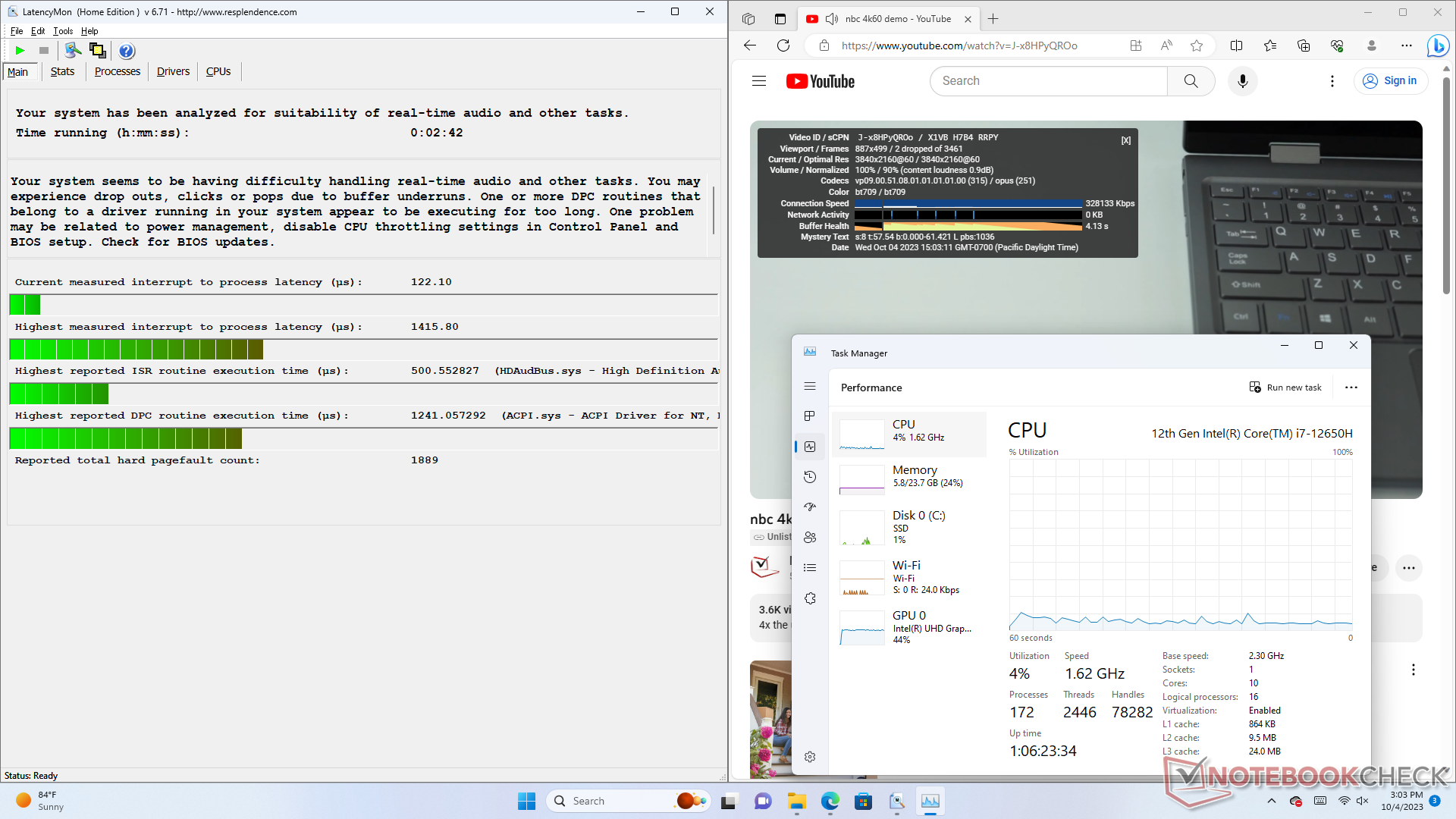The height and width of the screenshot is (819, 1456).
Task: Open Task Manager Startup apps icon
Action: pos(810,507)
